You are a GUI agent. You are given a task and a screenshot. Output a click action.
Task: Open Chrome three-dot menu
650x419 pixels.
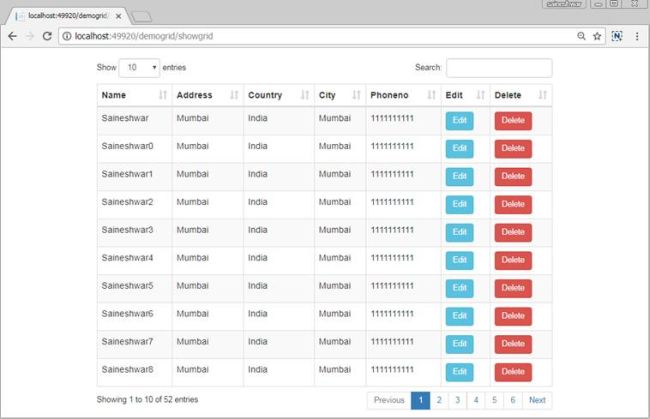click(x=637, y=36)
